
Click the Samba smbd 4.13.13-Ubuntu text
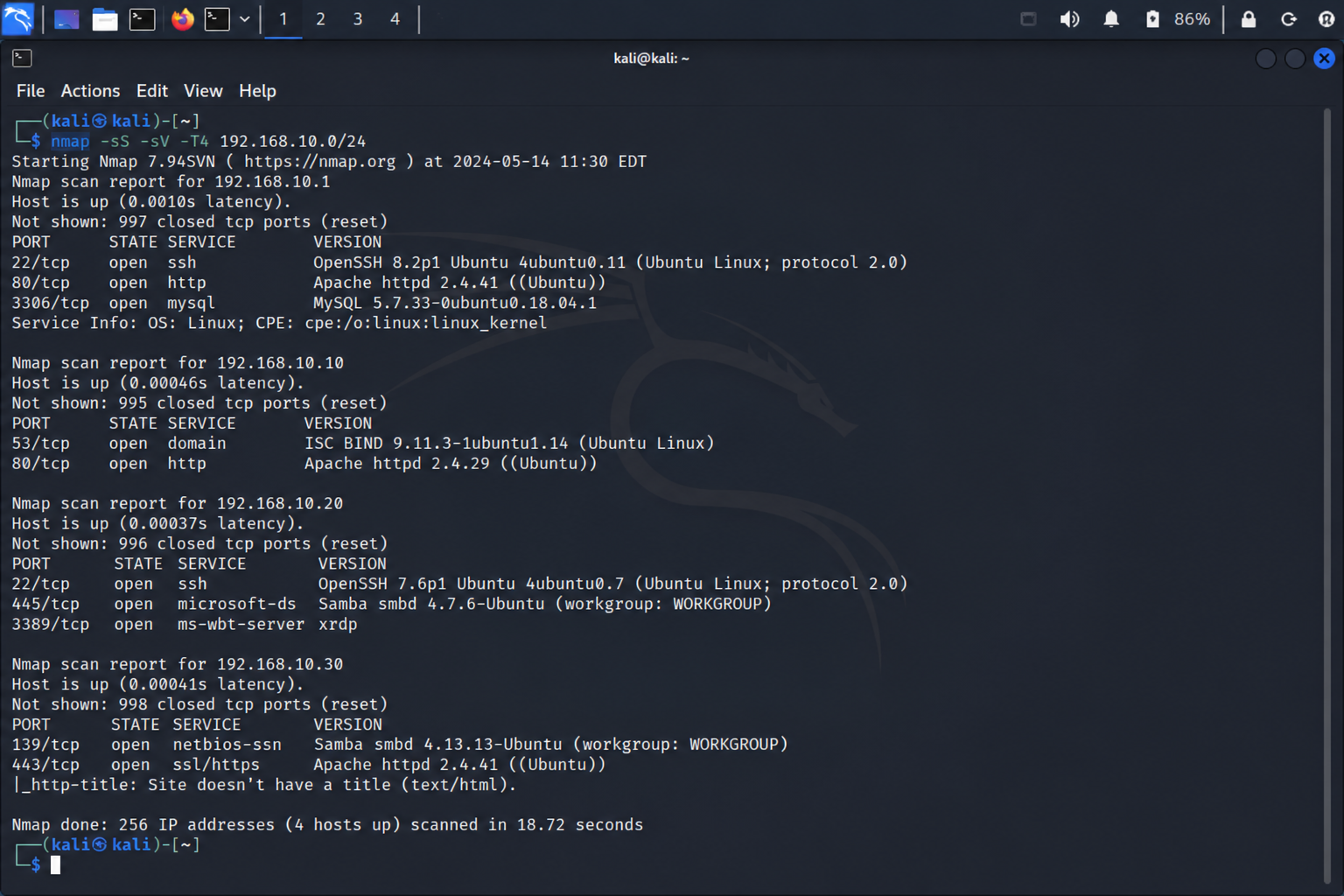point(550,744)
